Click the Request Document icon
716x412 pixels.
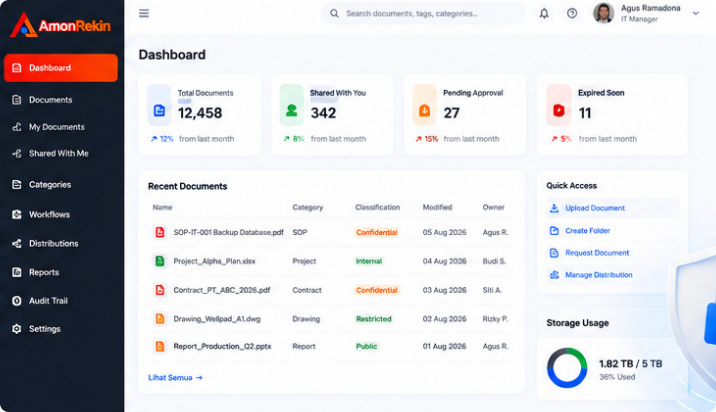[x=554, y=253]
